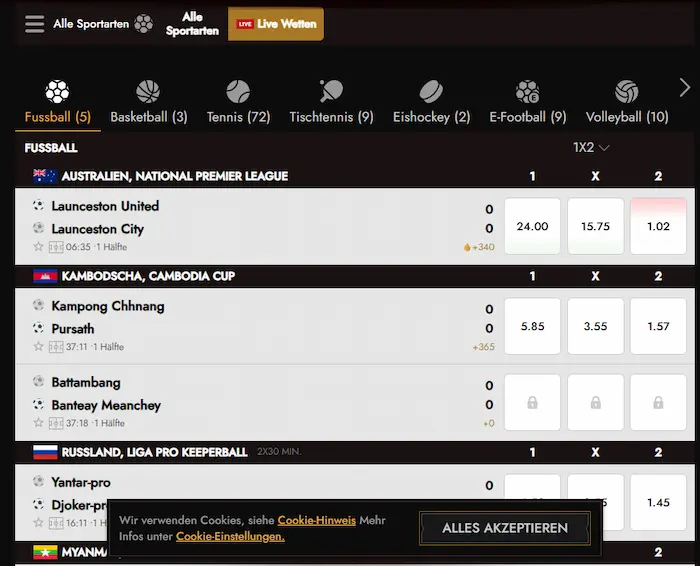The width and height of the screenshot is (700, 566).
Task: Mark Battambang match as favorite
Action: coord(39,423)
